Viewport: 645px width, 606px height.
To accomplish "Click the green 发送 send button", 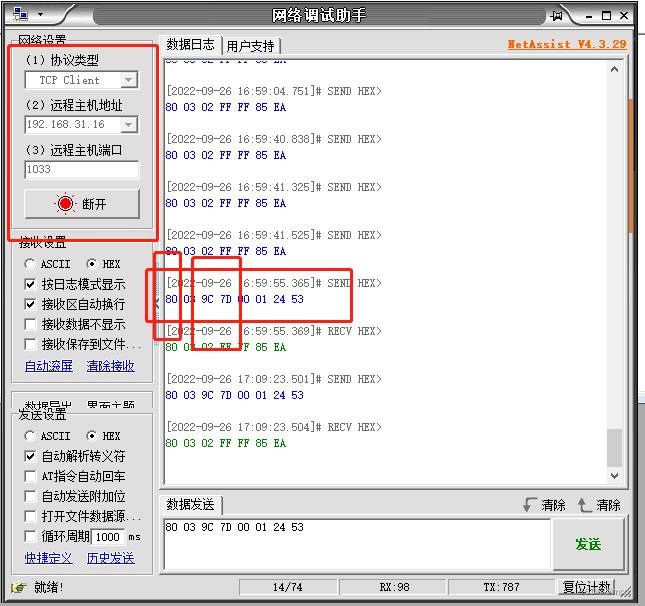I will pyautogui.click(x=588, y=544).
